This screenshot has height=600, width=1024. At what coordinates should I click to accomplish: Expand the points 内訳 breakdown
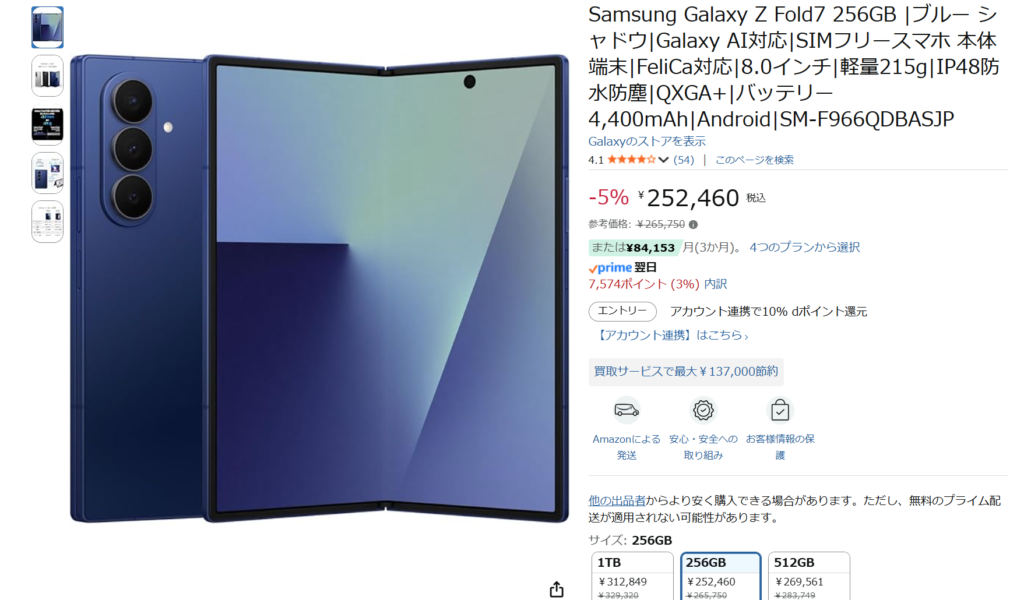tap(716, 284)
